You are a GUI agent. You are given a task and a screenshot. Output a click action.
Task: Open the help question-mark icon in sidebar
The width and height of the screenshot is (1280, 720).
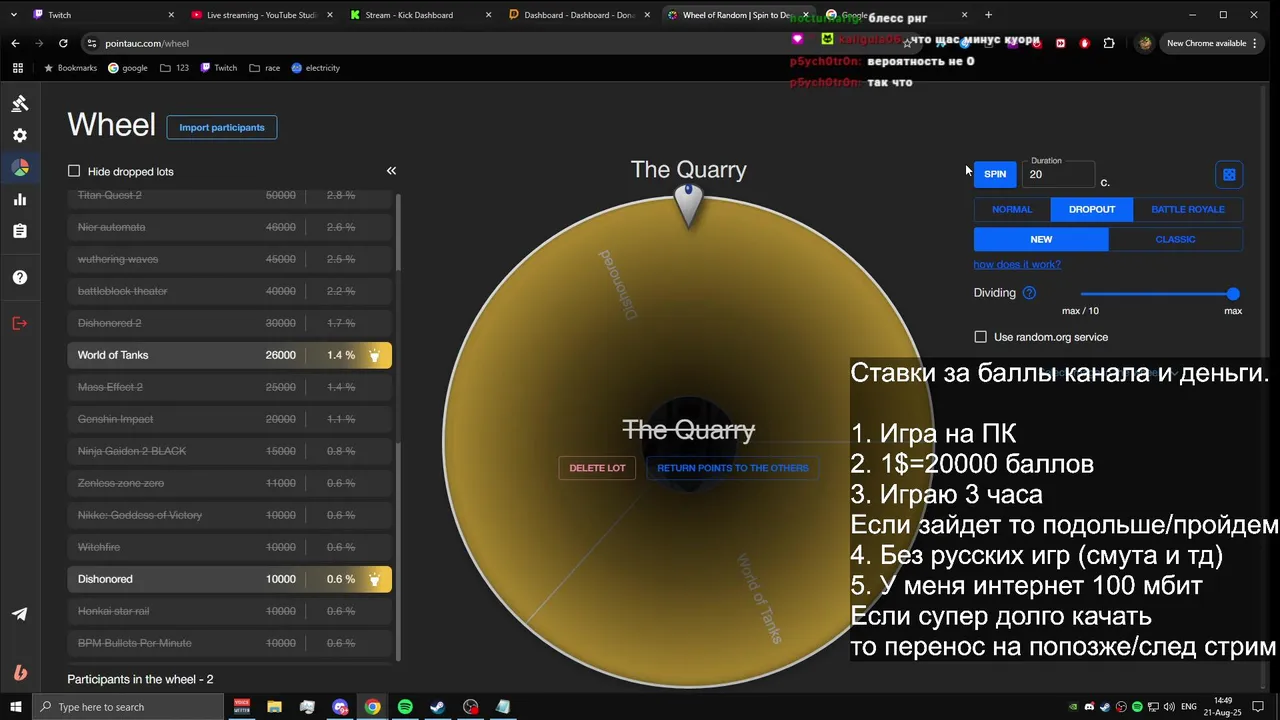[20, 277]
